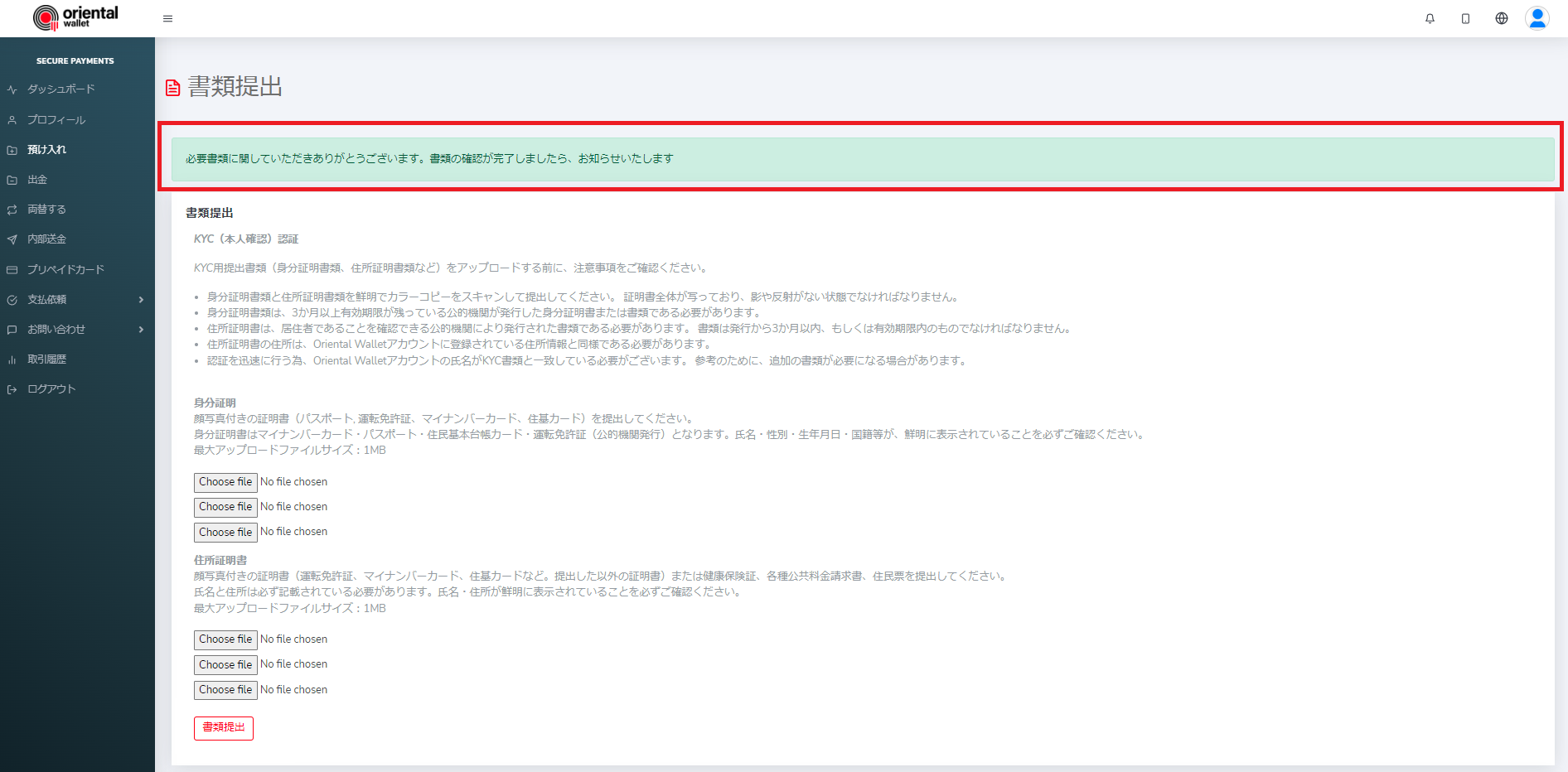Toggle the hamburger sidebar menu

(x=168, y=18)
